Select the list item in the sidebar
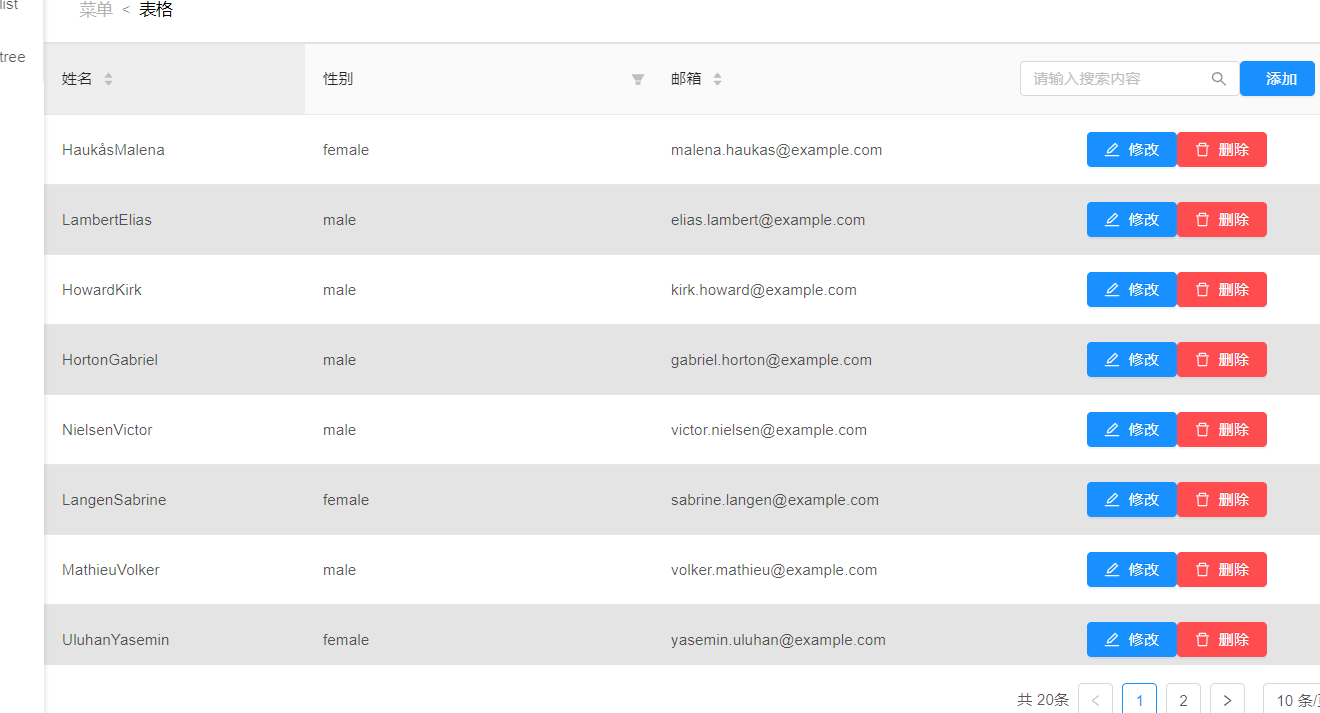The height and width of the screenshot is (713, 1320). (x=10, y=5)
